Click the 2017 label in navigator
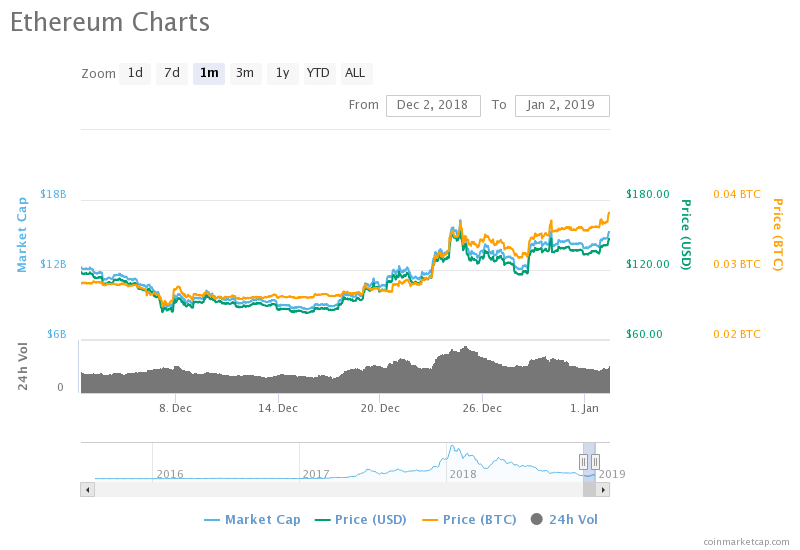The width and height of the screenshot is (800, 550). (316, 474)
